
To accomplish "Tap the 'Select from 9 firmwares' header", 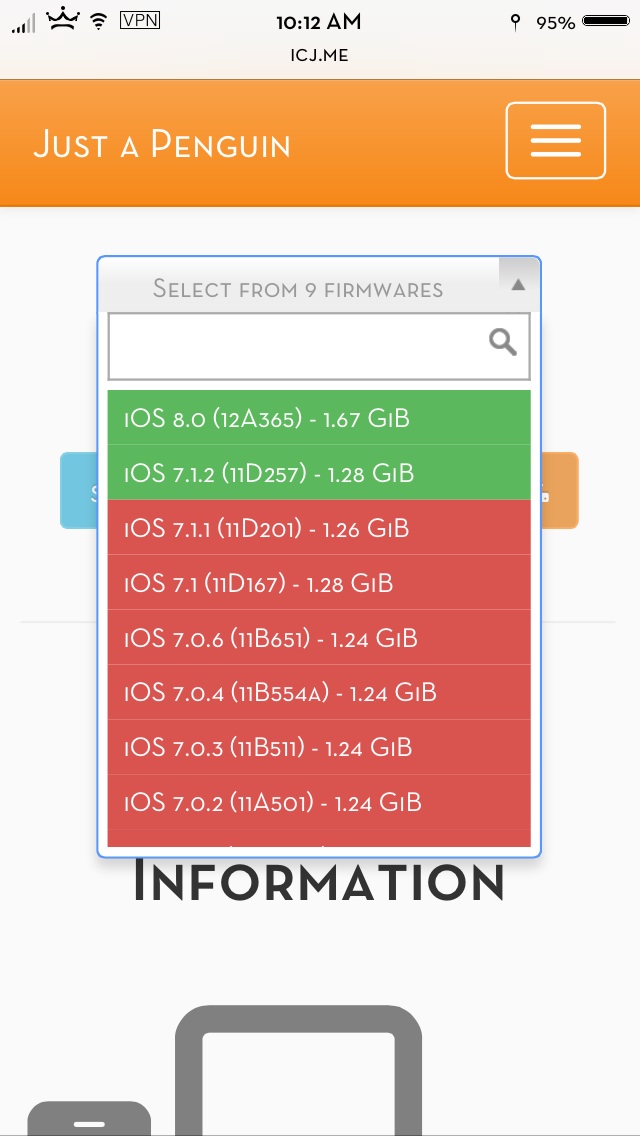I will pyautogui.click(x=298, y=289).
